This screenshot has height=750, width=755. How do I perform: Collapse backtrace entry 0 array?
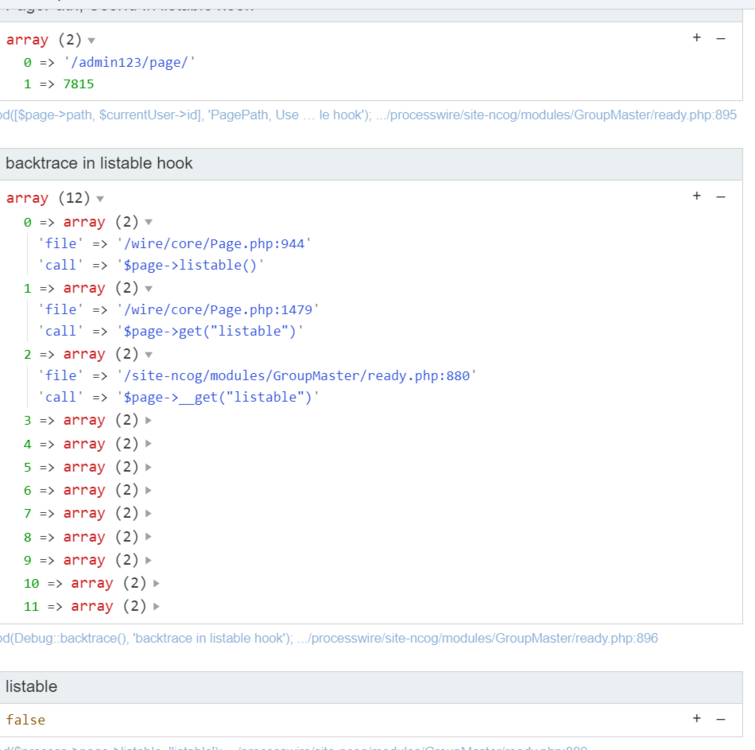149,222
